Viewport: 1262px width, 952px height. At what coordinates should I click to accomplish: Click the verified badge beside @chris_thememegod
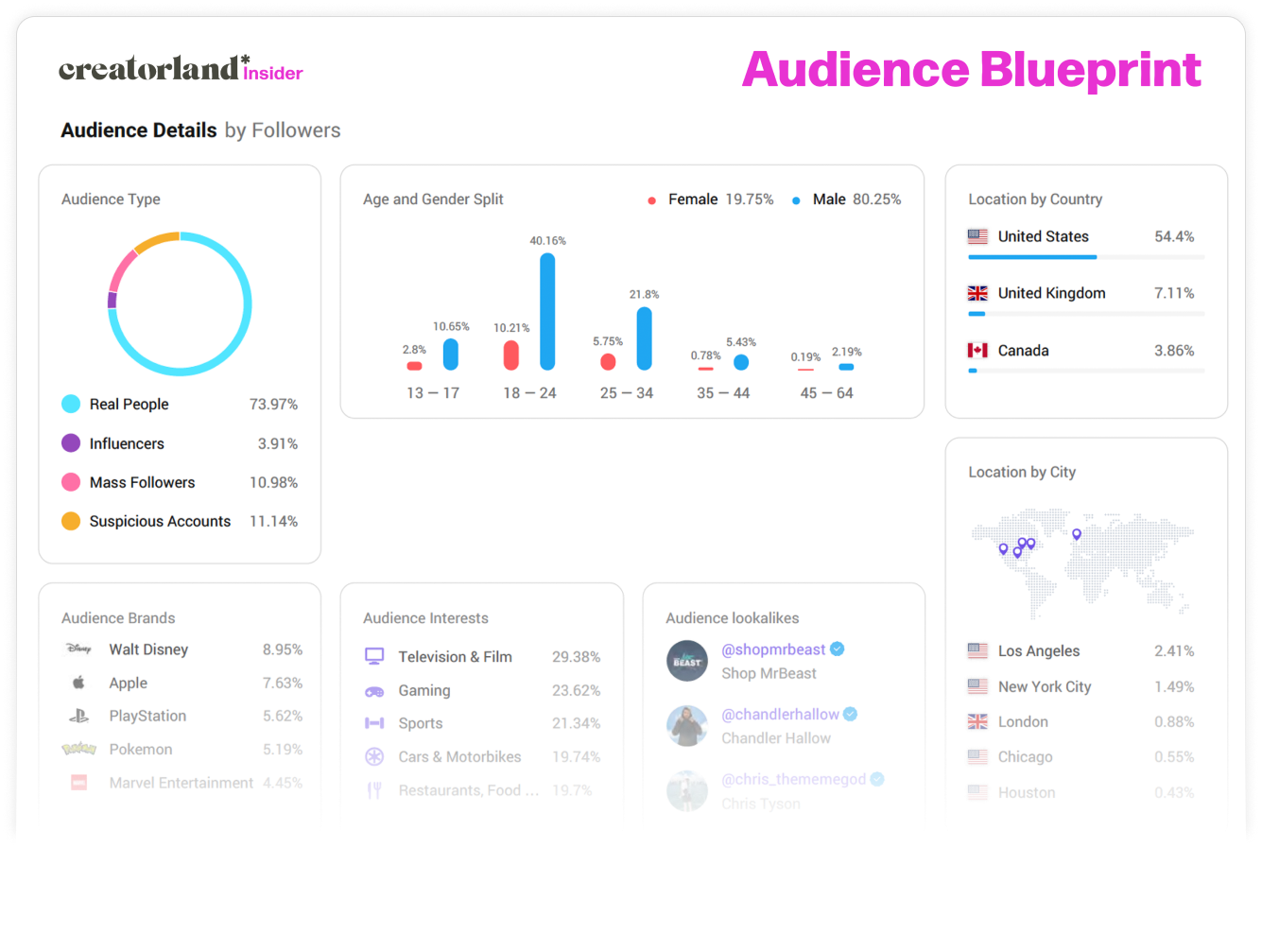coord(877,779)
